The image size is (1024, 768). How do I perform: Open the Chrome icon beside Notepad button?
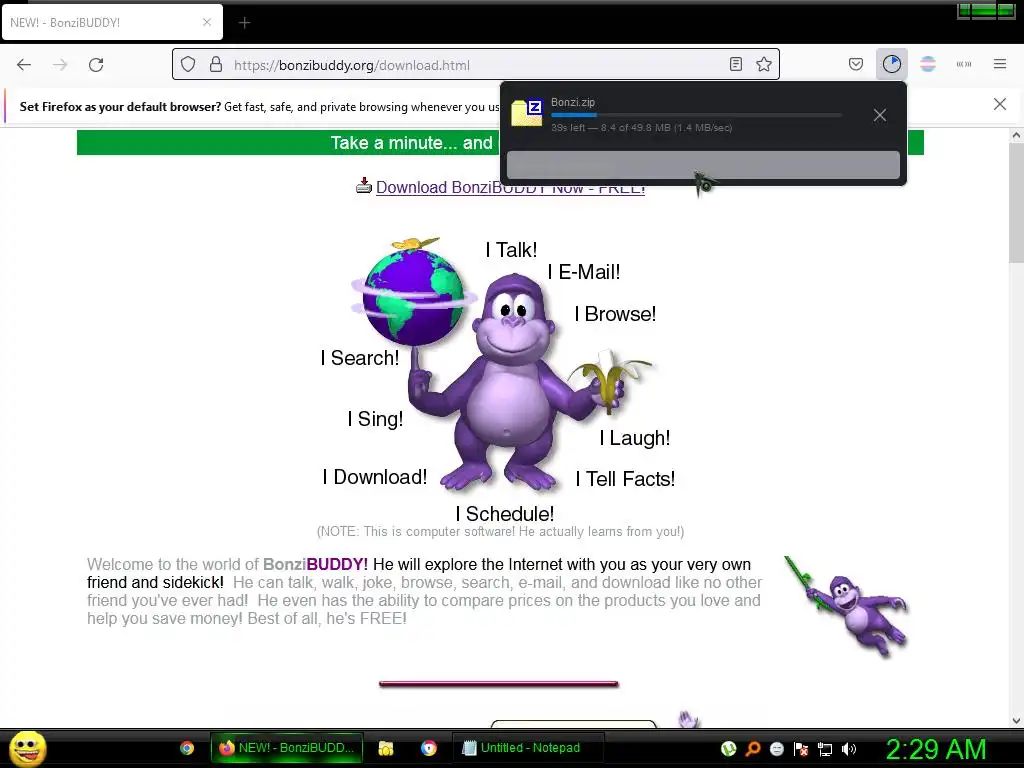[428, 748]
